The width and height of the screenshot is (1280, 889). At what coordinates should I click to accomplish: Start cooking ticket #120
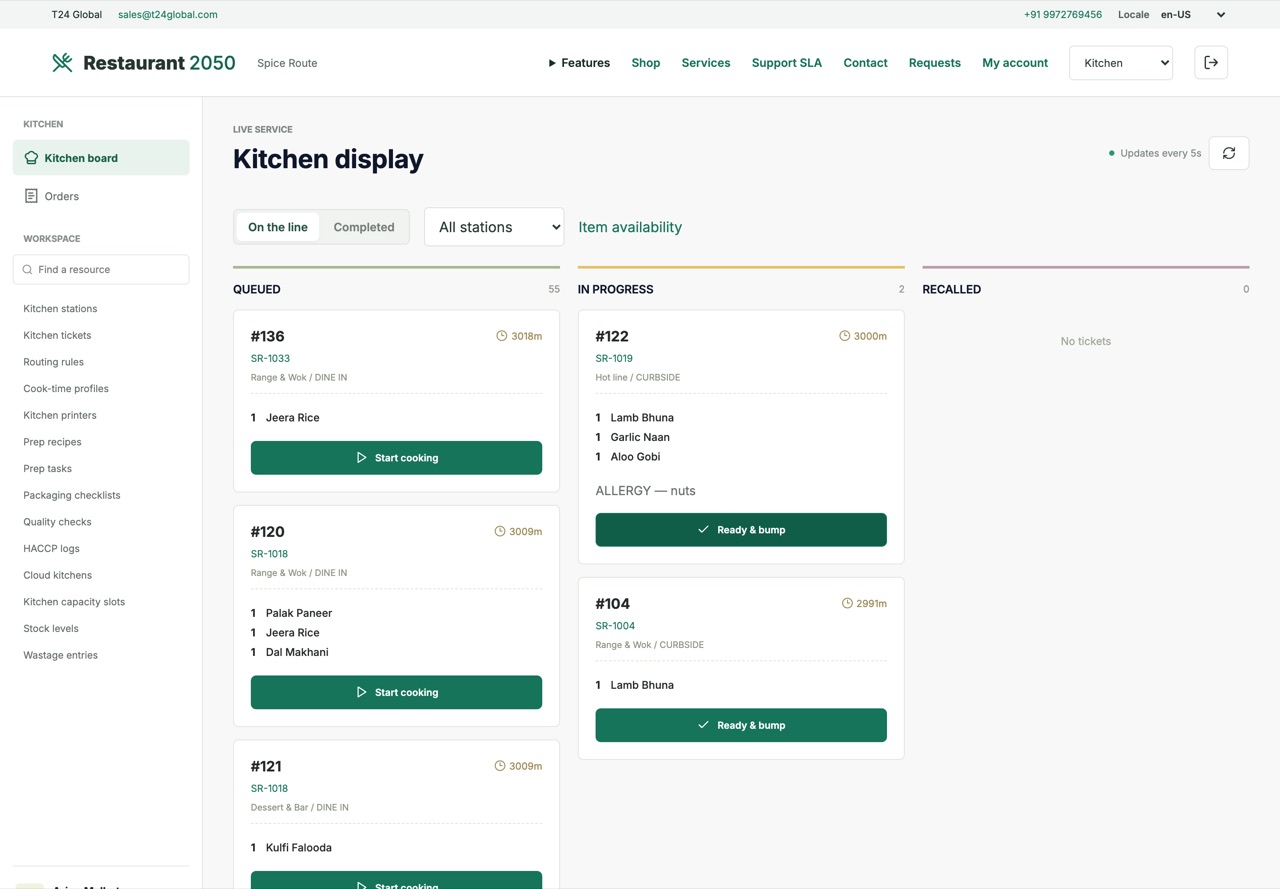[x=396, y=692]
